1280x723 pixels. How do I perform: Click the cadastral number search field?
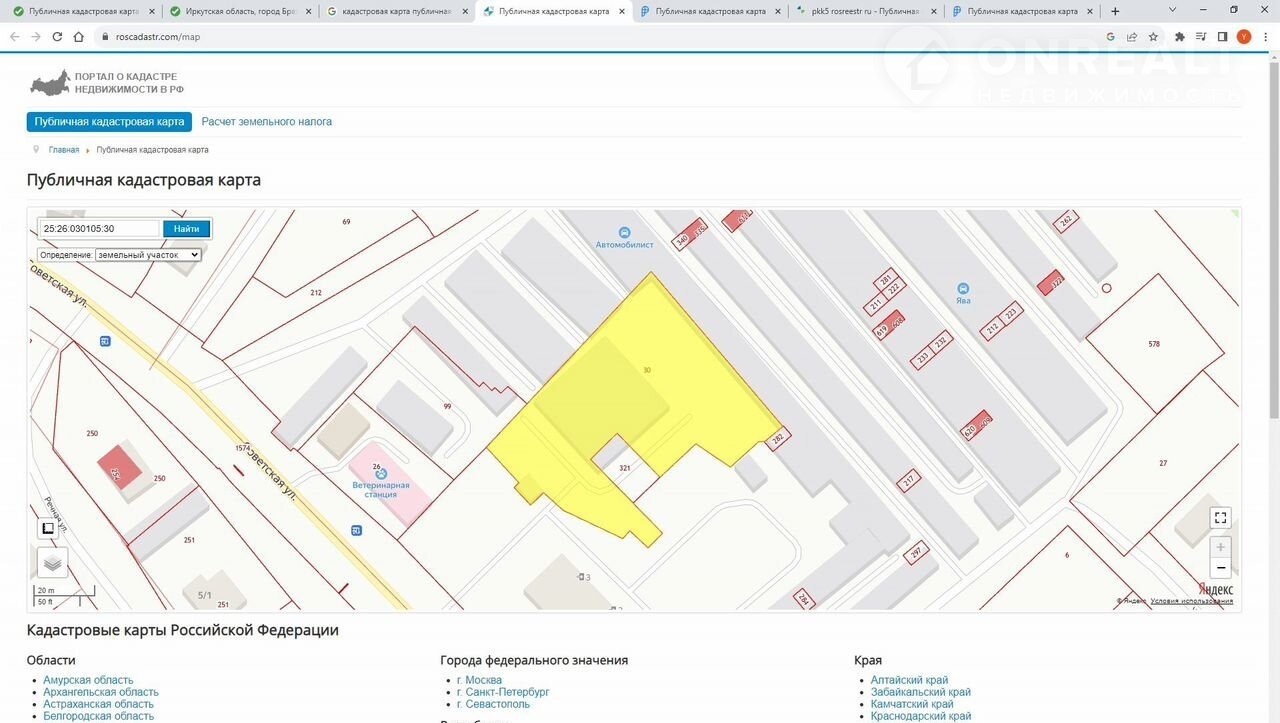click(99, 229)
